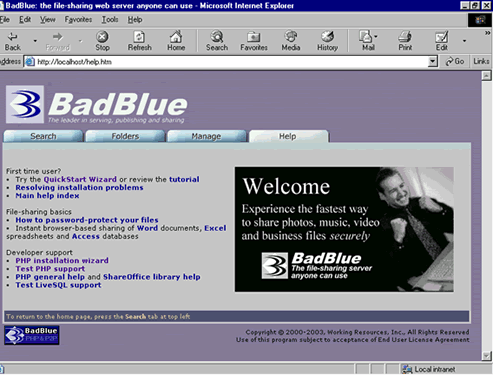Click the Edit toolbar icon
The image size is (500, 375).
[442, 41]
